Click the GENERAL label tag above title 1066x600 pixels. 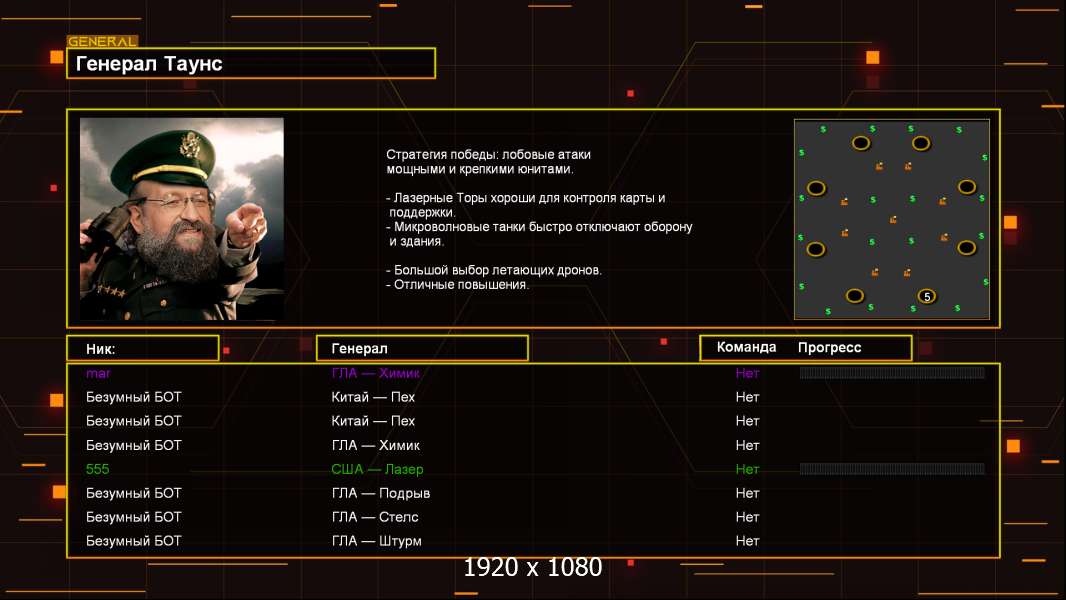[102, 42]
